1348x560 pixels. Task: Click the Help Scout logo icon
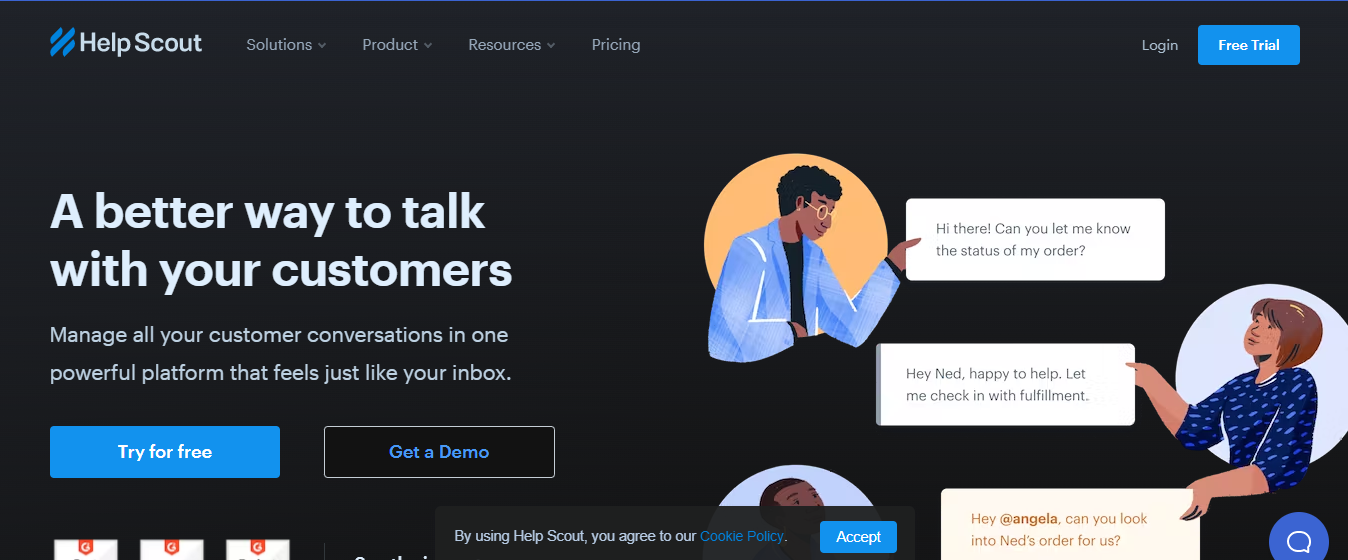(x=63, y=42)
